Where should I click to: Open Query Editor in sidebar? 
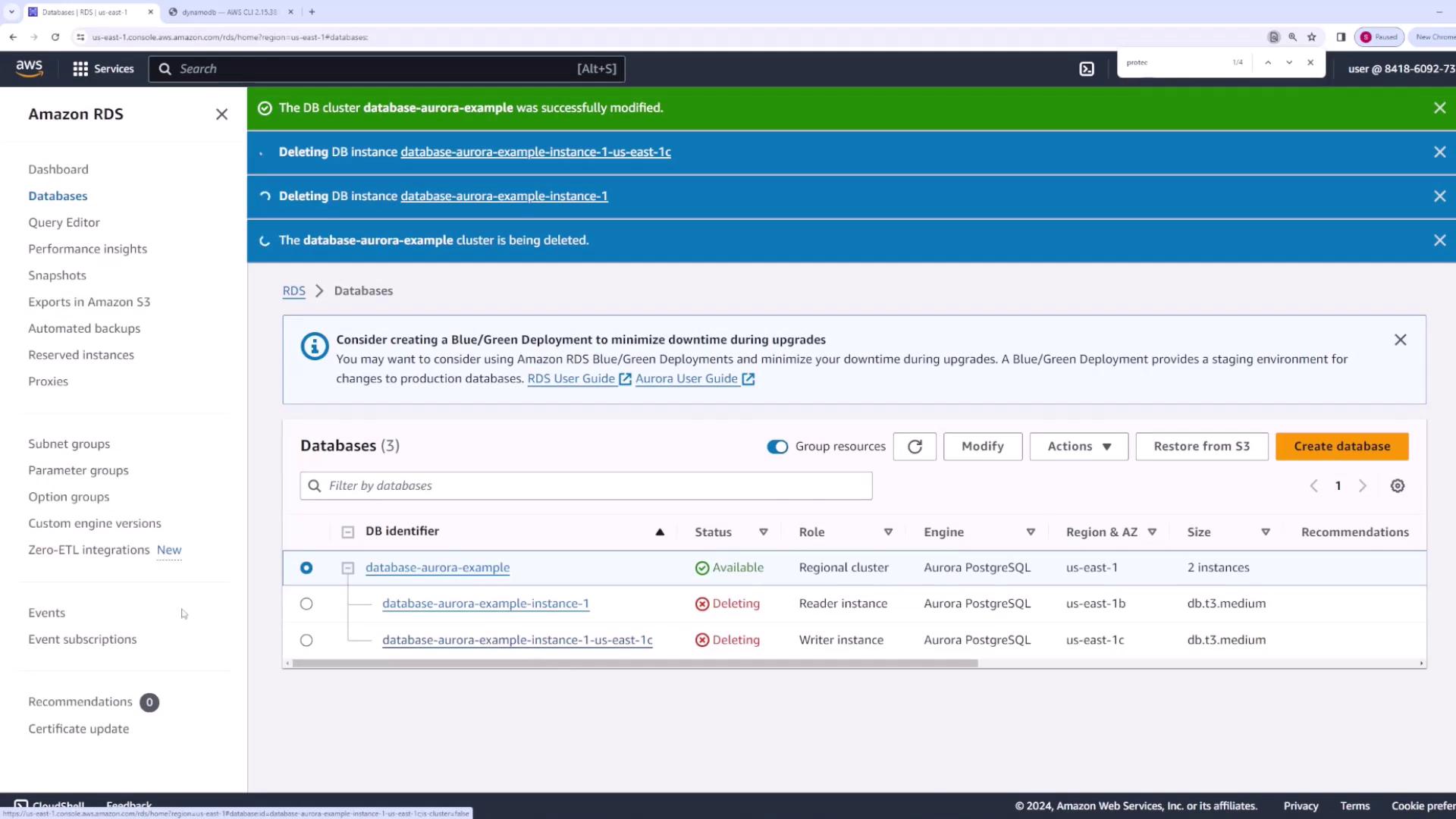pyautogui.click(x=64, y=223)
